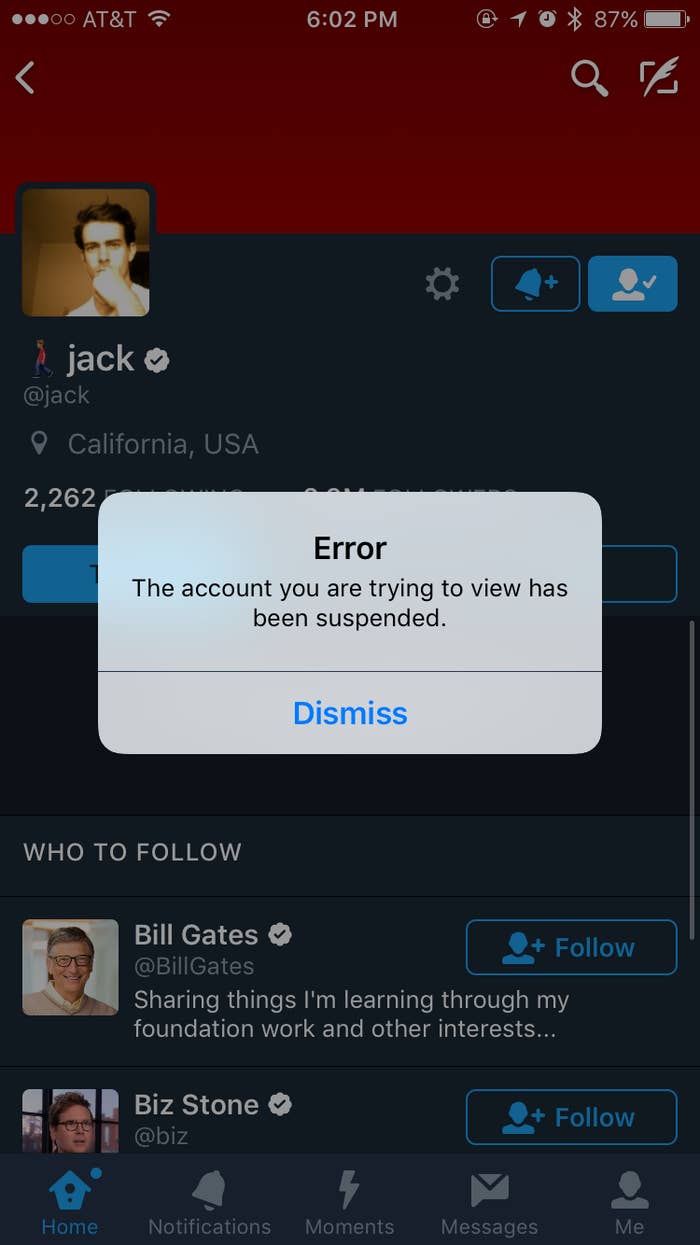Toggle the following status button
This screenshot has width=700, height=1245.
(x=633, y=284)
